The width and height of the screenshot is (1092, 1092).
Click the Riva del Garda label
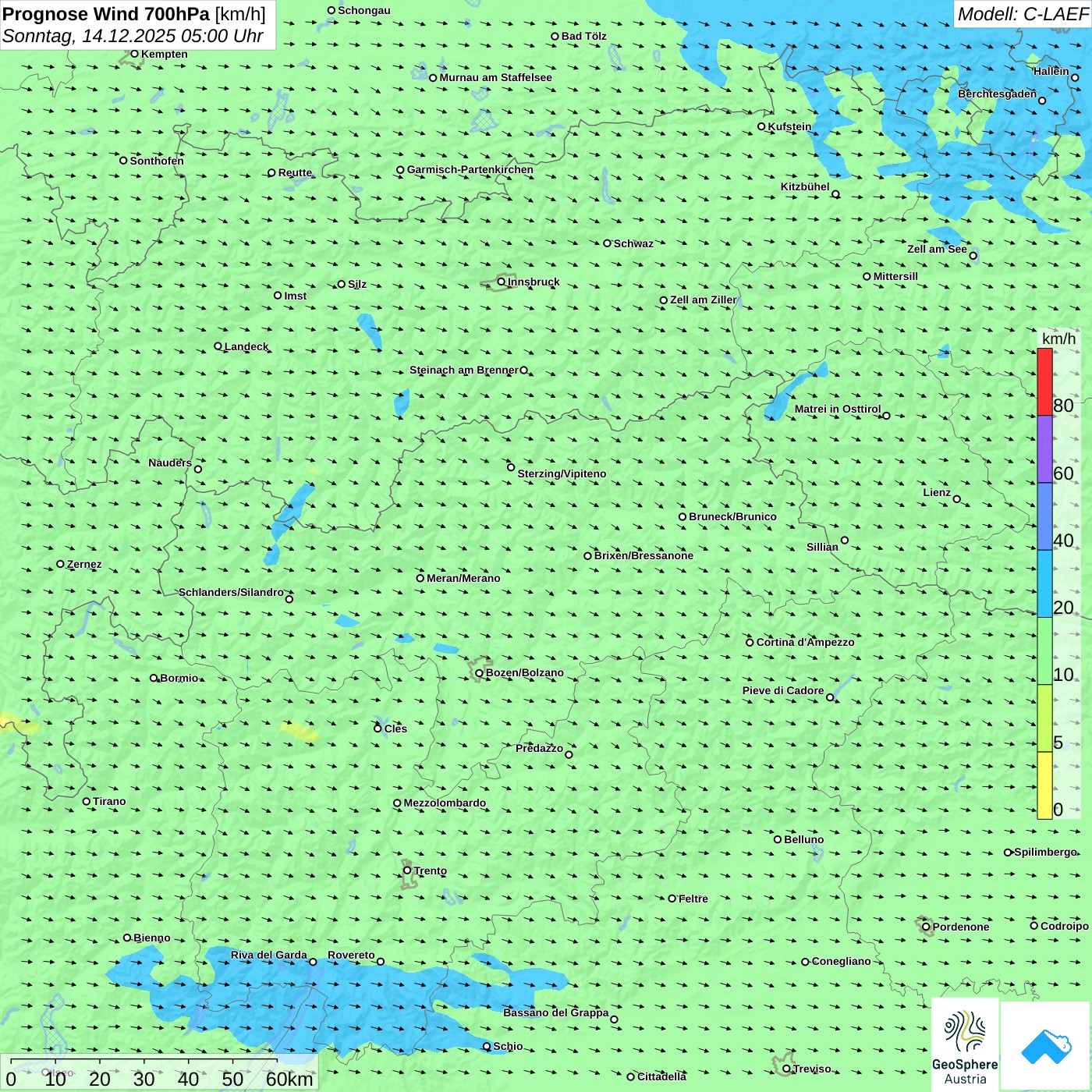point(269,955)
